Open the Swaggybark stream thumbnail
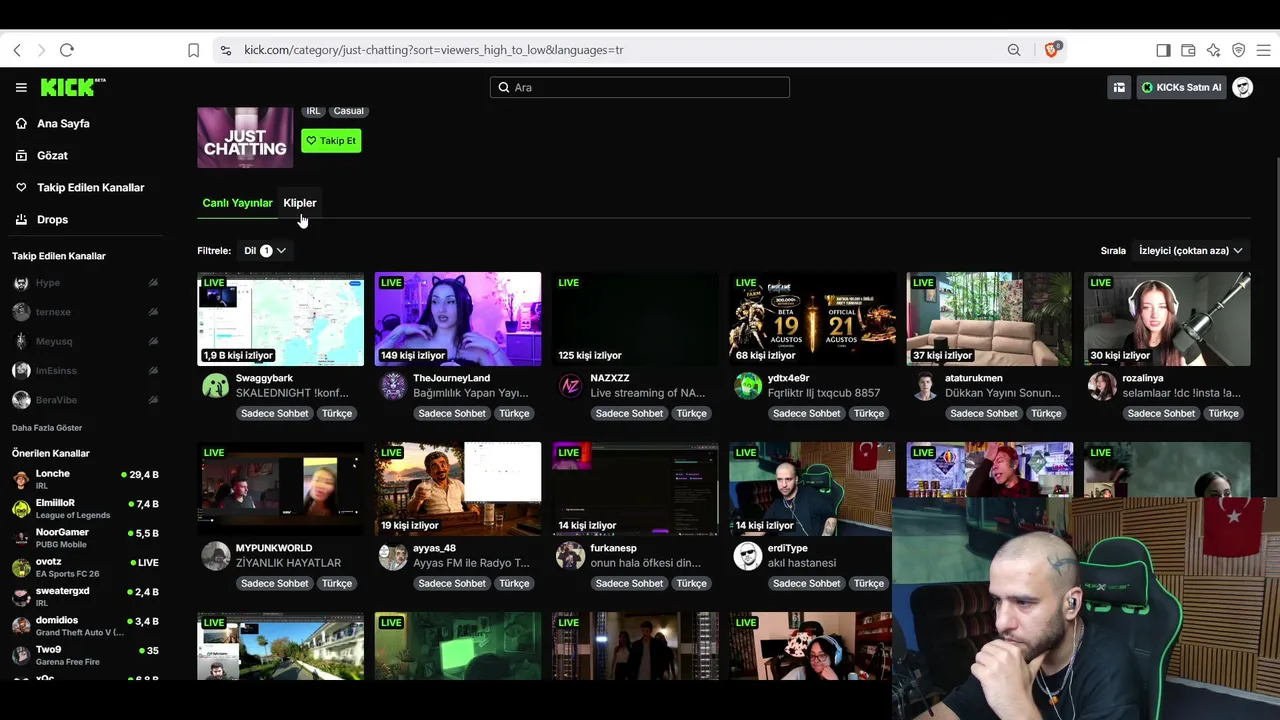This screenshot has height=720, width=1280. pyautogui.click(x=281, y=319)
